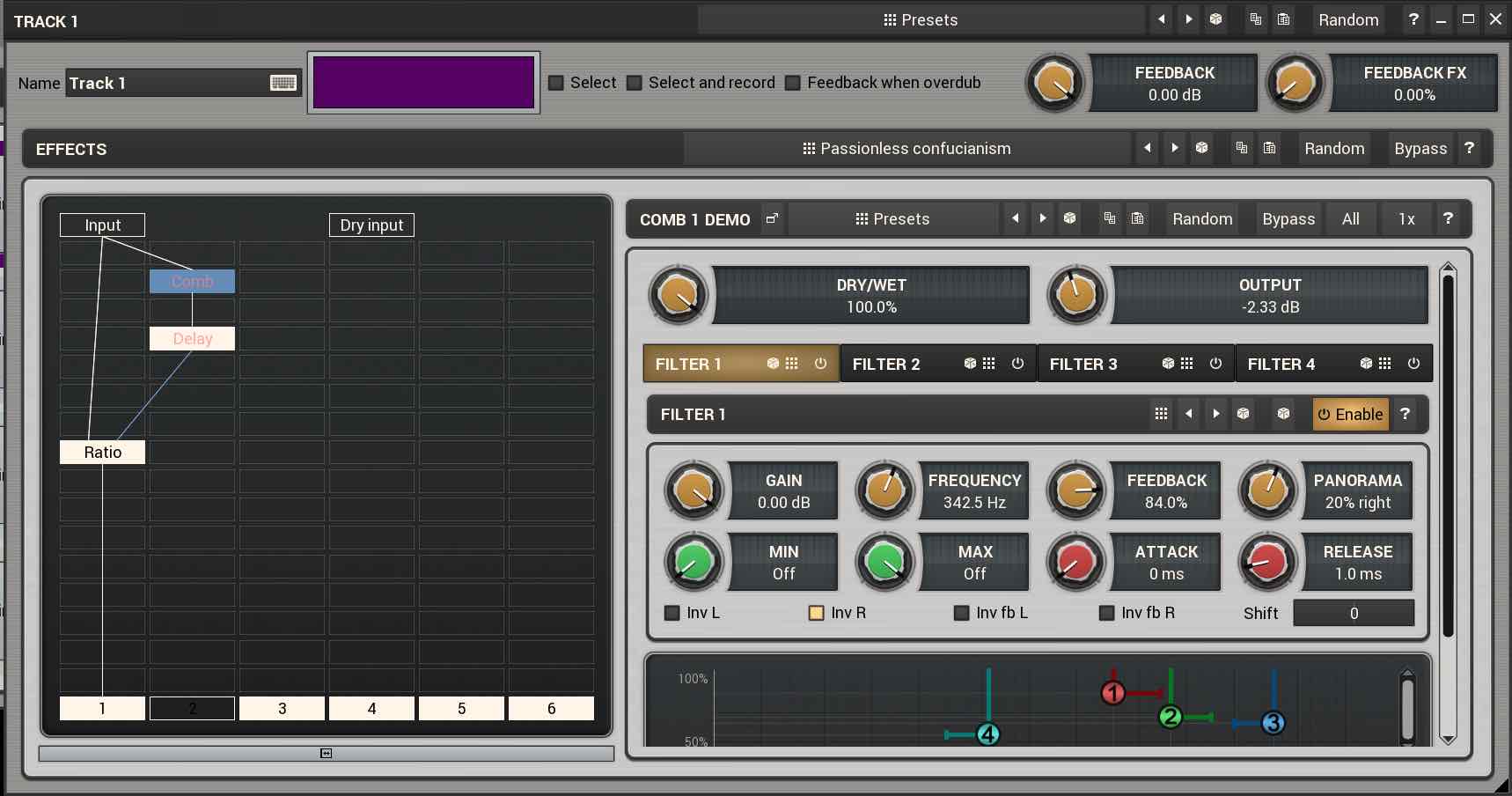Viewport: 1512px width, 796px height.
Task: Click the randomize dice icon in Effects bar
Action: 1201,149
